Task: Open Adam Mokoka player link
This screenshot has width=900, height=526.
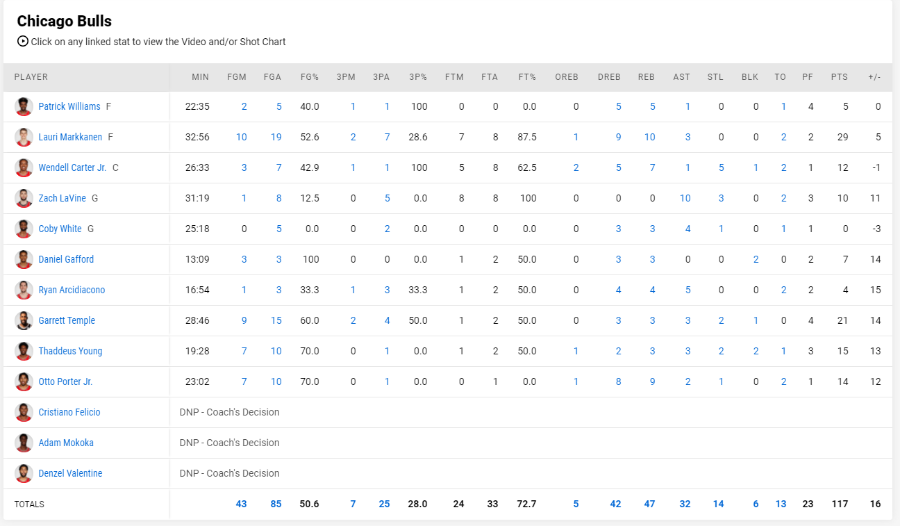Action: point(65,443)
